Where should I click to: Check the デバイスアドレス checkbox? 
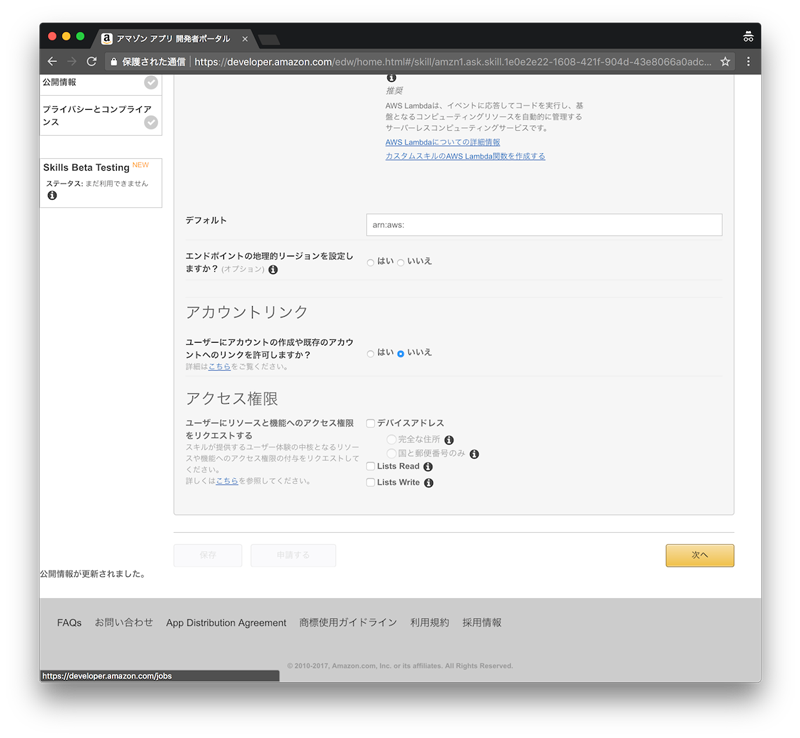click(371, 423)
